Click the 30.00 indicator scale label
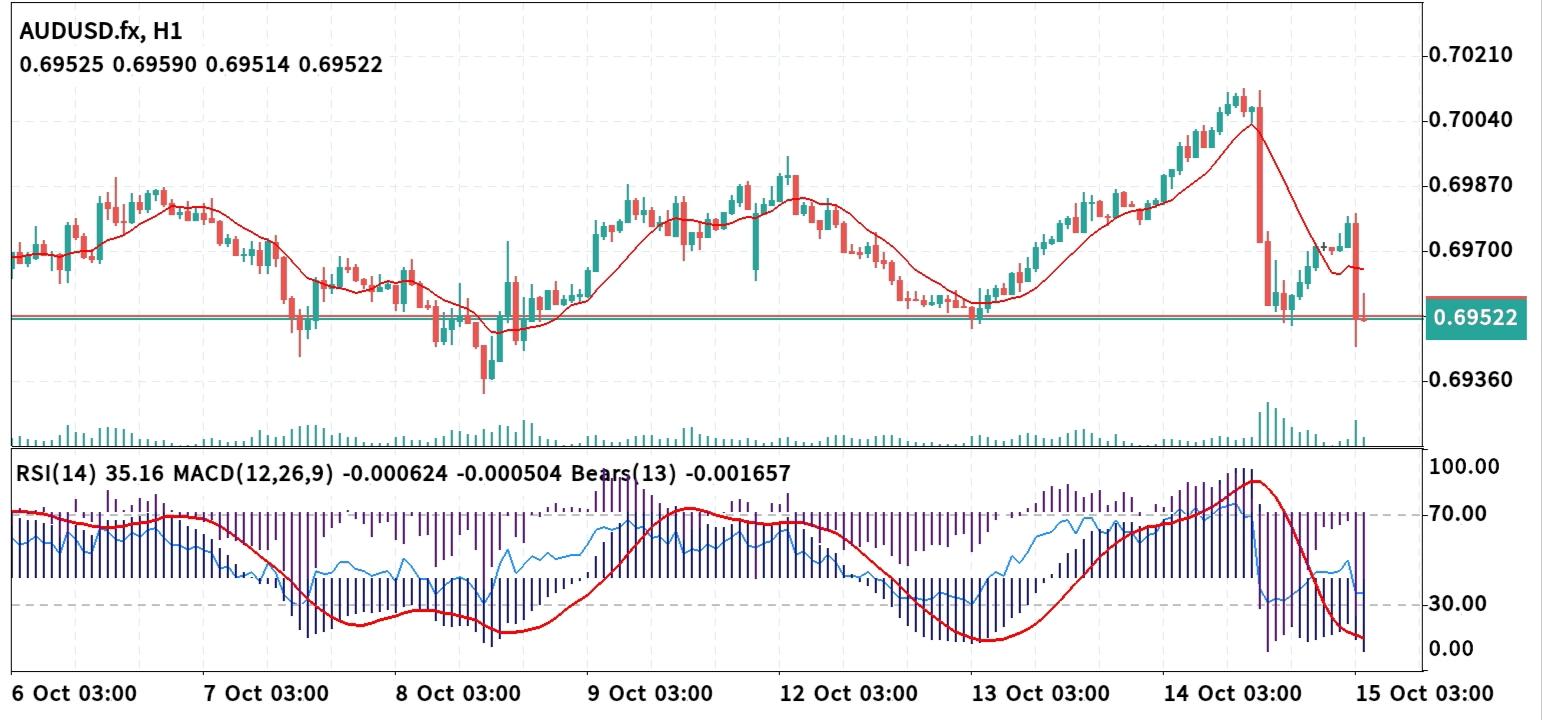Viewport: 1542px width, 720px height. click(x=1460, y=604)
